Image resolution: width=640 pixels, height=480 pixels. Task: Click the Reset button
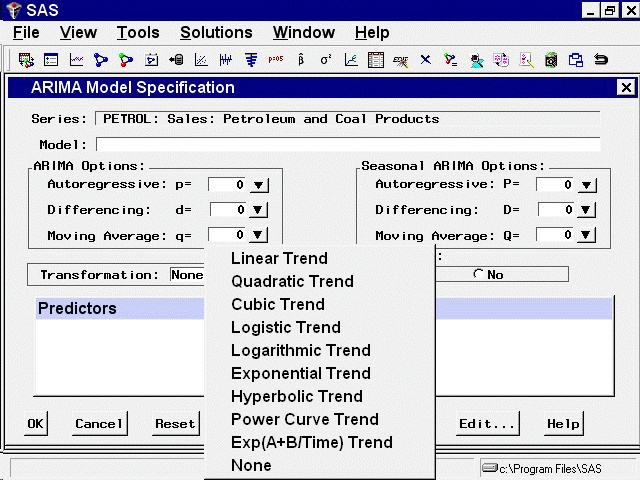(x=175, y=424)
